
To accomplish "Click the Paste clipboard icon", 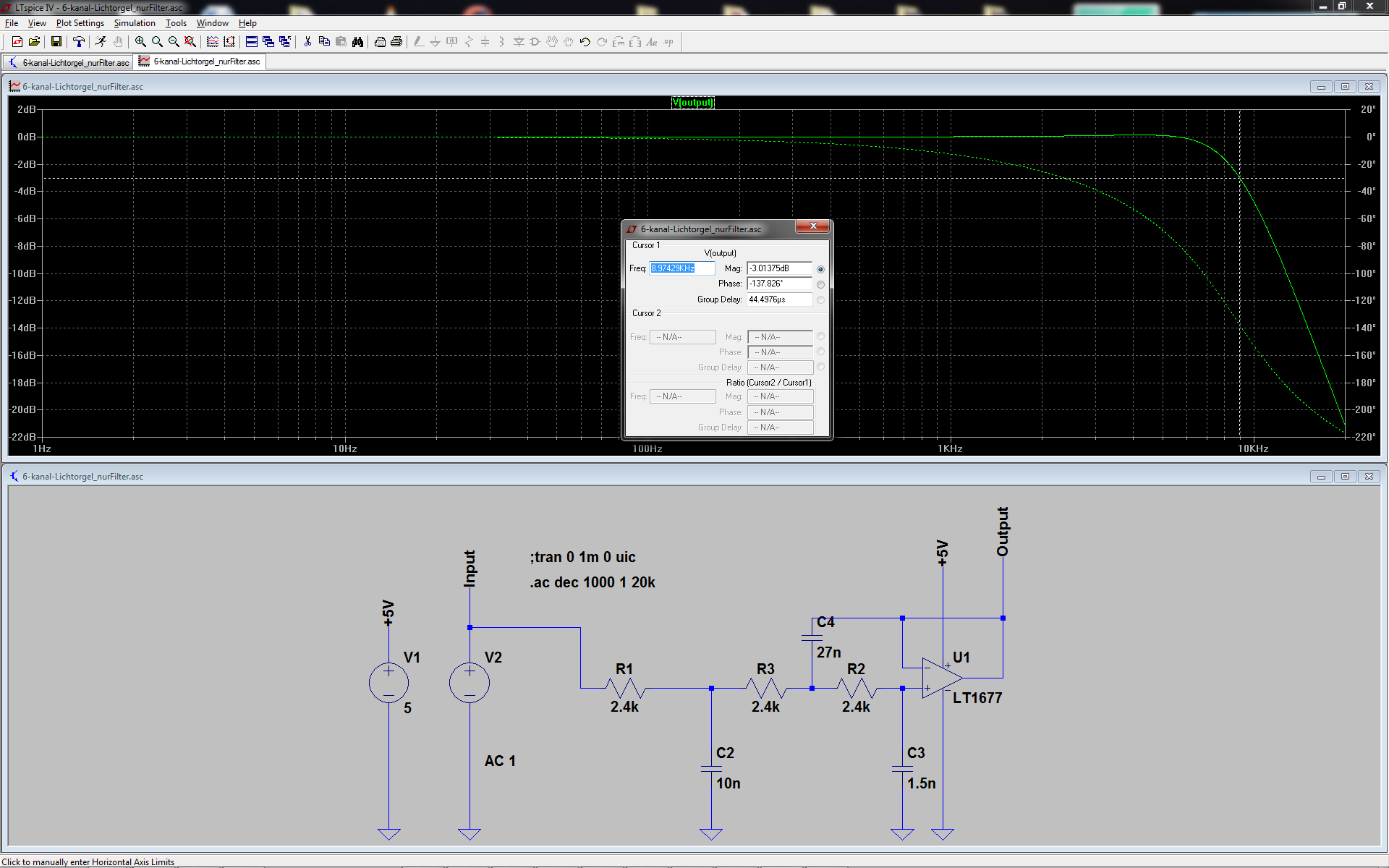I will click(x=341, y=42).
